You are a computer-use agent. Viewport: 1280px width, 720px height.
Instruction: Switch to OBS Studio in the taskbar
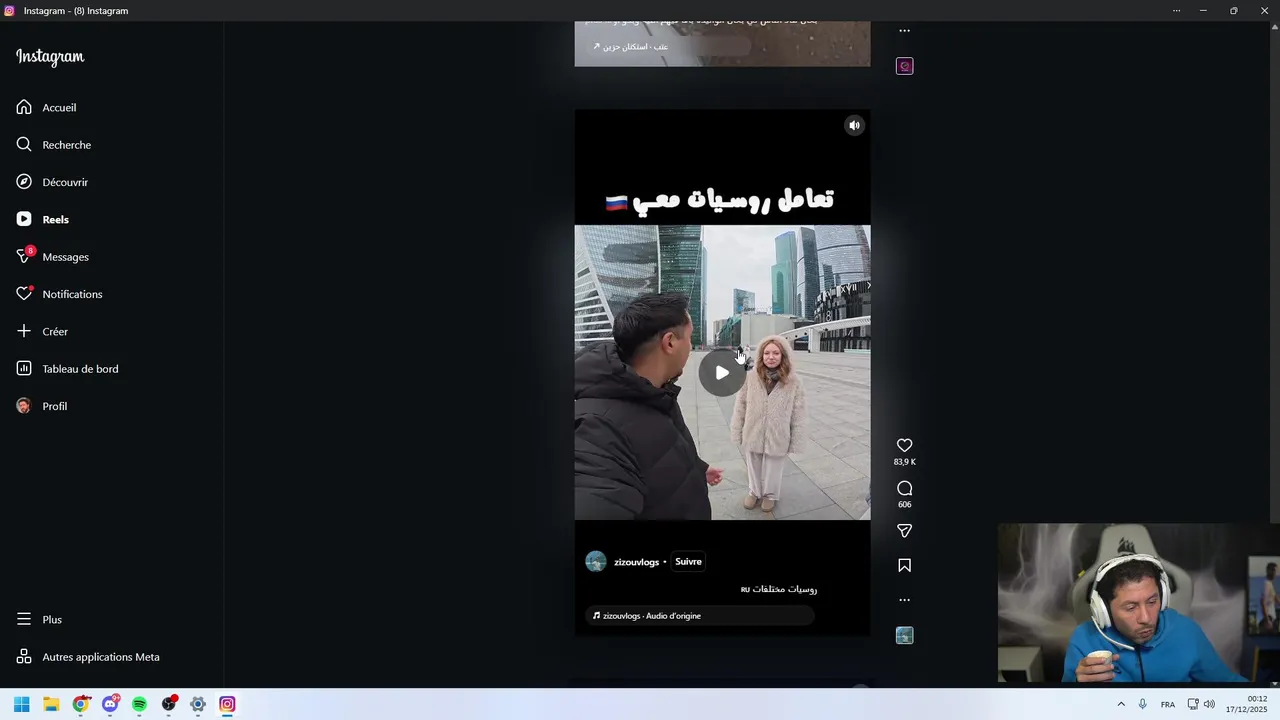[x=169, y=704]
